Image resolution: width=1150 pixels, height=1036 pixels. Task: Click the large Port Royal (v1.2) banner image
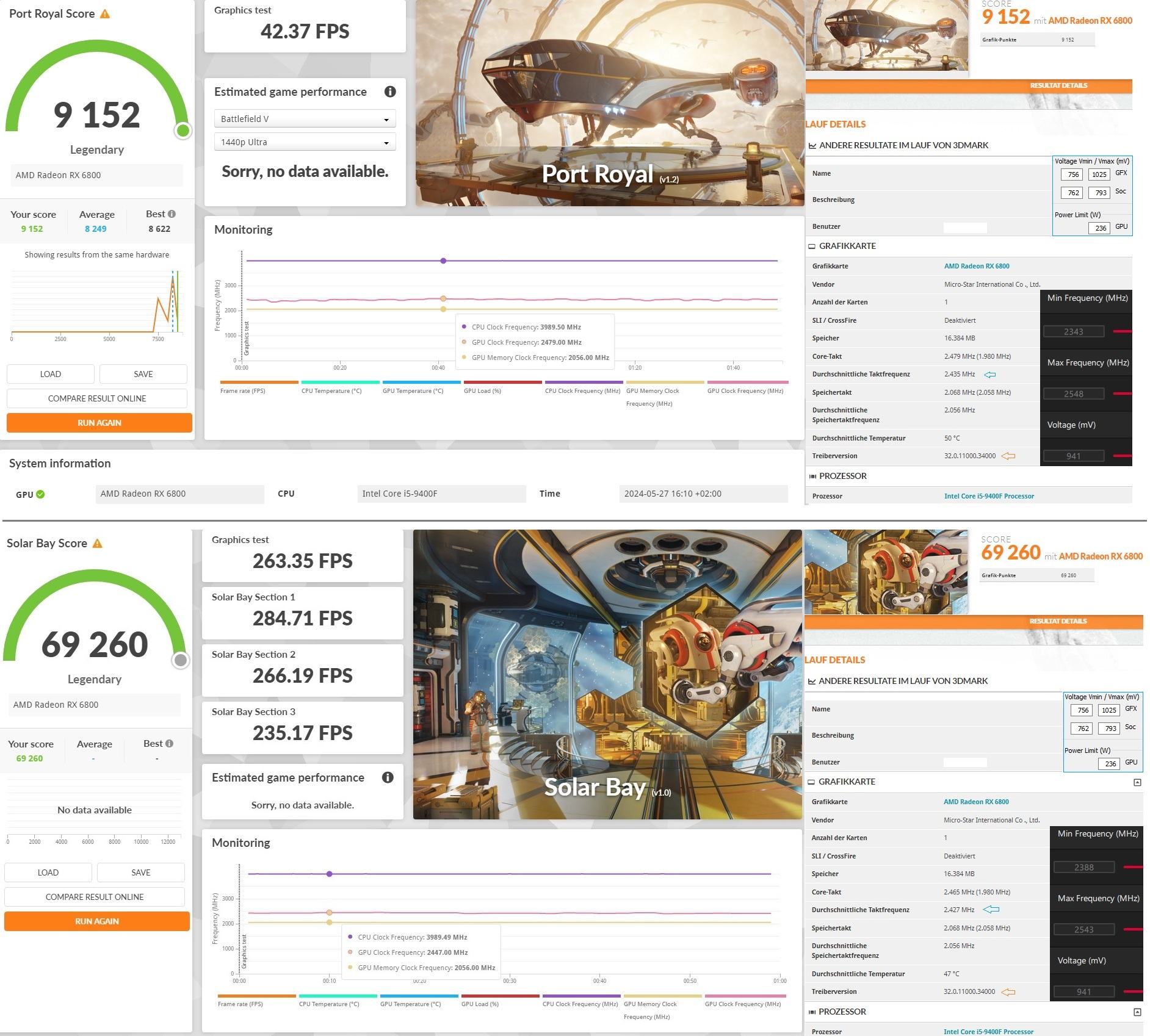610,103
